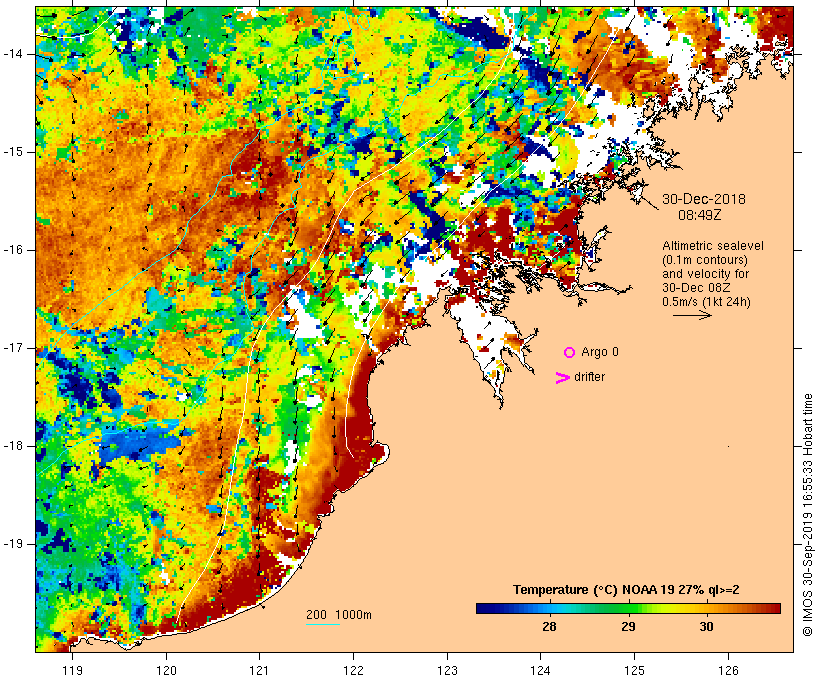Image resolution: width=820 pixels, height=680 pixels.
Task: Click the '123' longitude axis label
Action: (x=447, y=670)
